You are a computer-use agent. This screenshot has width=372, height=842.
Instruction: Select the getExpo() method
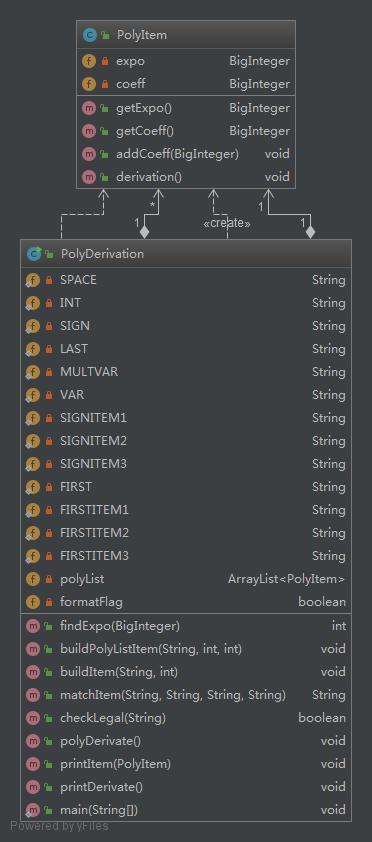pos(186,108)
